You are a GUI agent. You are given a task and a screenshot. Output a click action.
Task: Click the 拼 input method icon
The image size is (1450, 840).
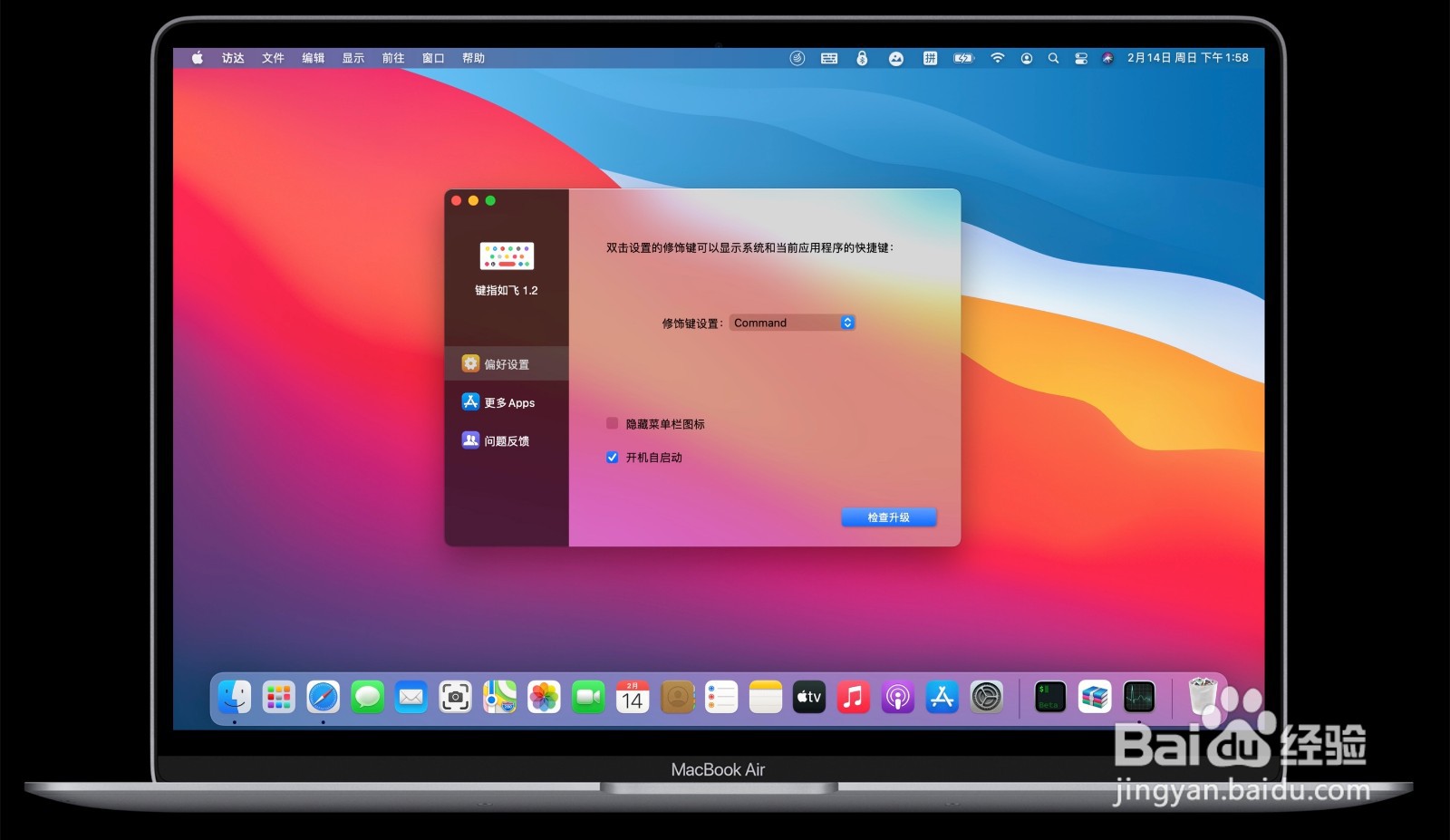(930, 58)
